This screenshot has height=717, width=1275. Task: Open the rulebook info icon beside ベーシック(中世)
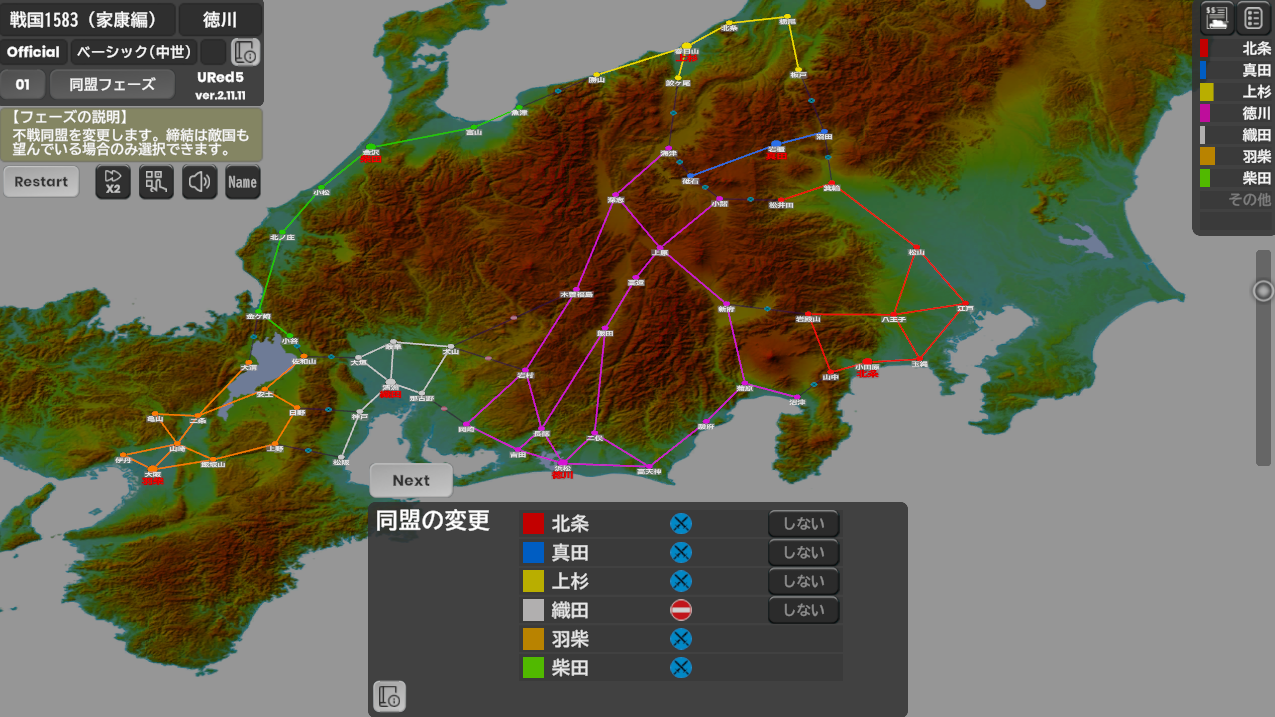[245, 52]
